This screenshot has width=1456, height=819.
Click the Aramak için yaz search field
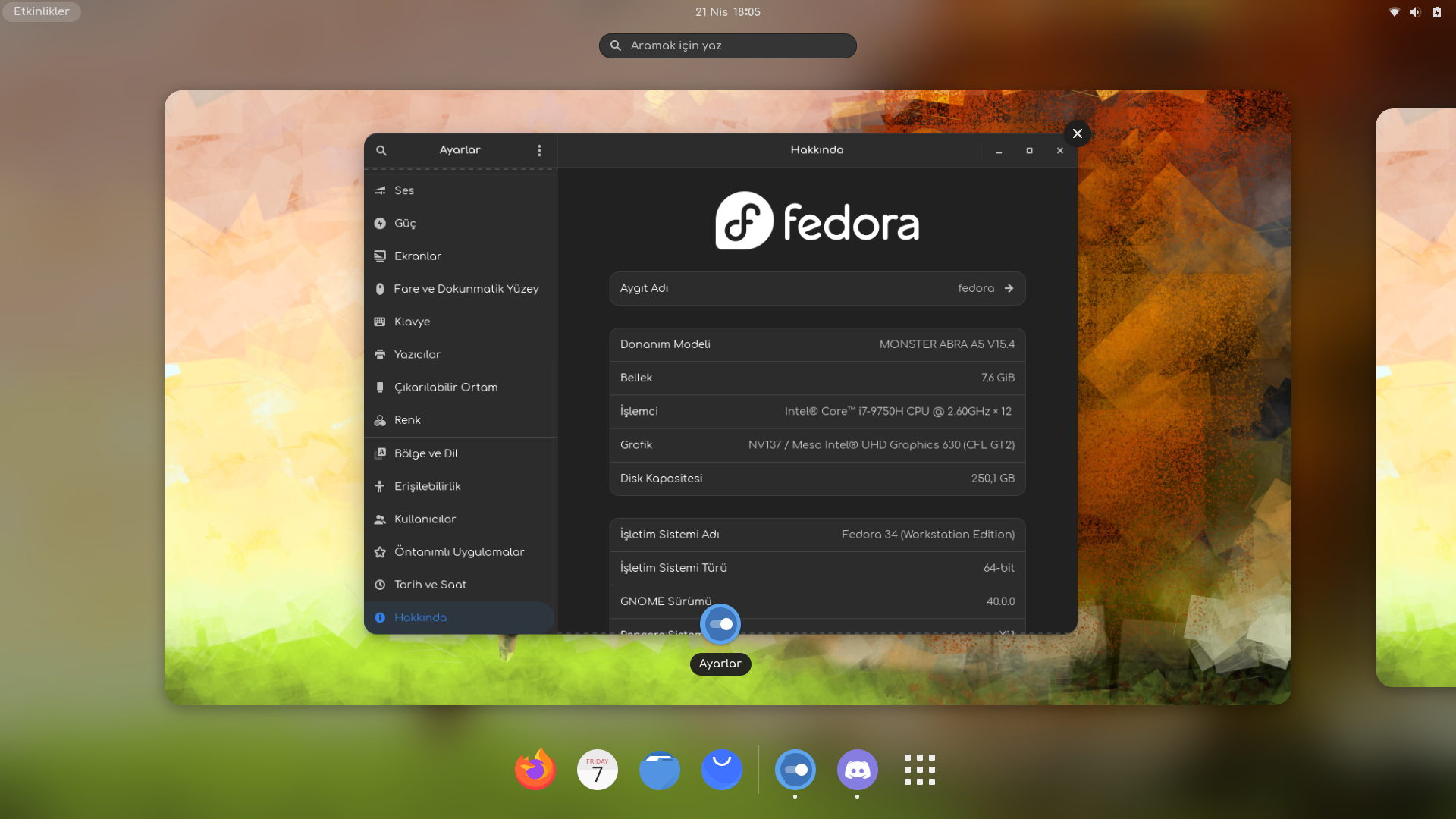(728, 45)
